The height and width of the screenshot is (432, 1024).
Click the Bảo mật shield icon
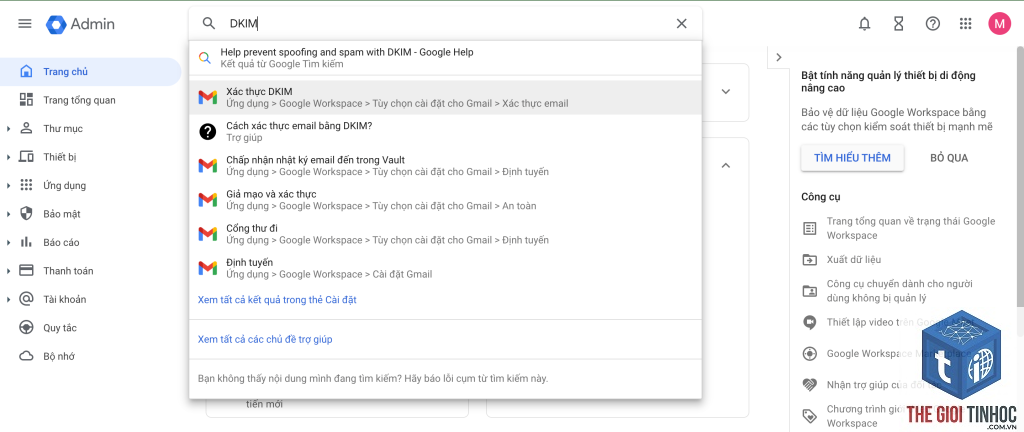point(26,213)
